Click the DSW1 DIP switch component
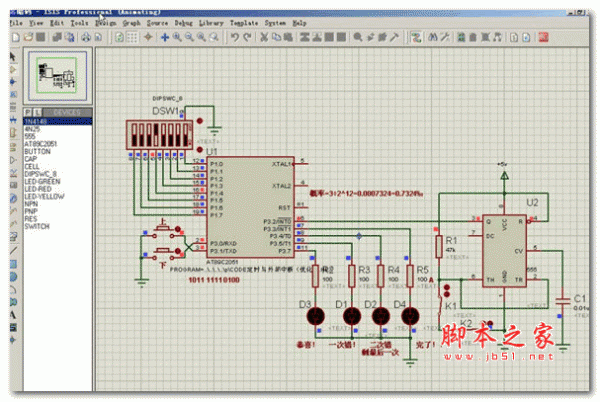 [x=160, y=135]
